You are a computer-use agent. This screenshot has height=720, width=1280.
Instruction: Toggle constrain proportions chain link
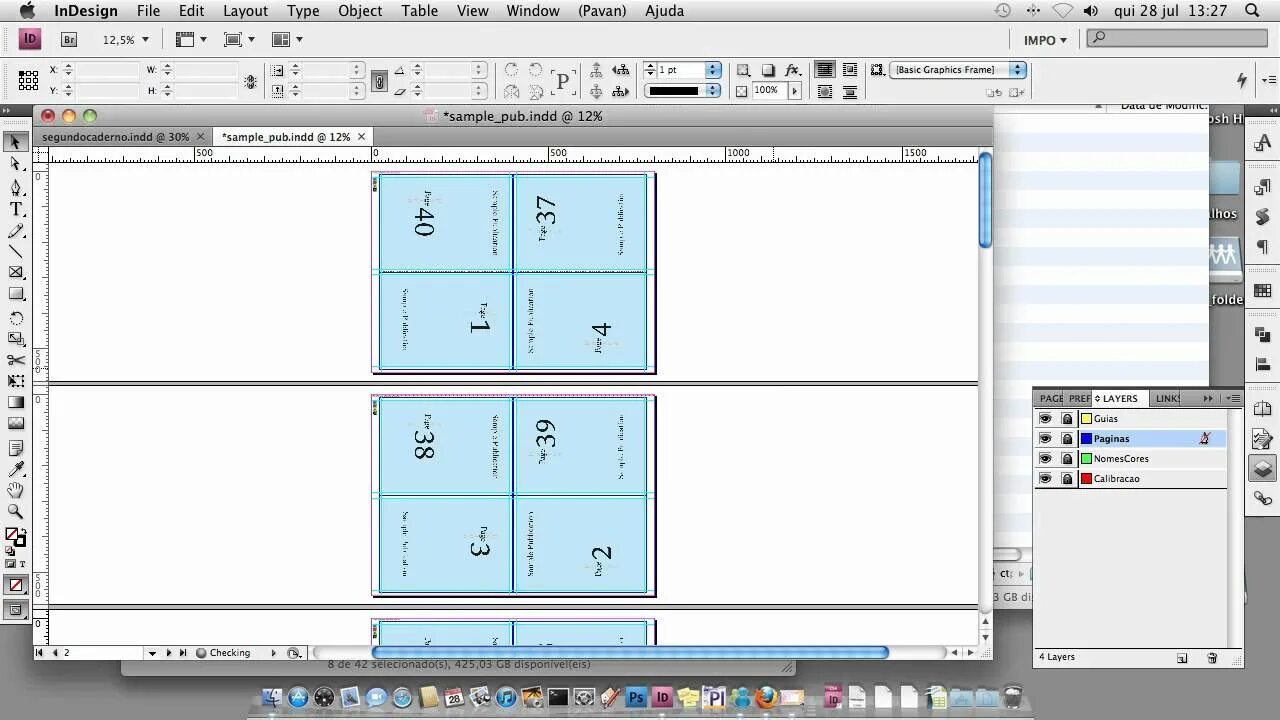[379, 81]
